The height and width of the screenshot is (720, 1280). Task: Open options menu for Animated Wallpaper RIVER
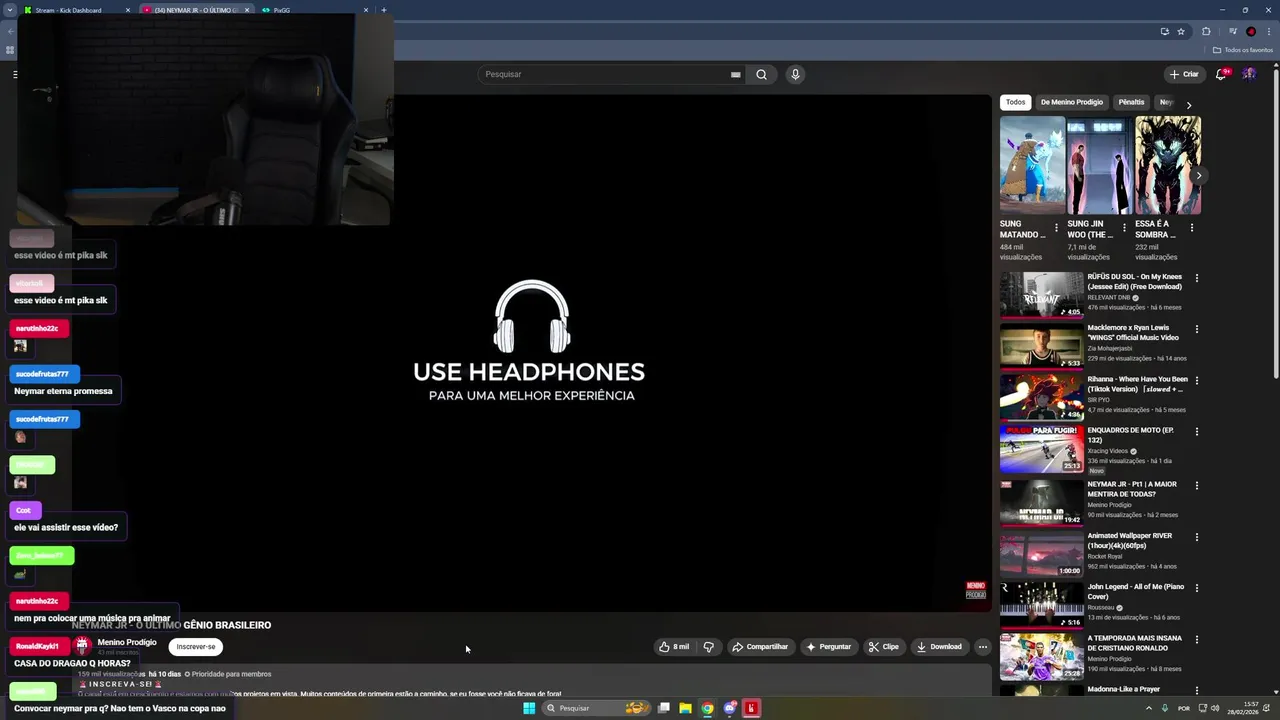[x=1197, y=537]
